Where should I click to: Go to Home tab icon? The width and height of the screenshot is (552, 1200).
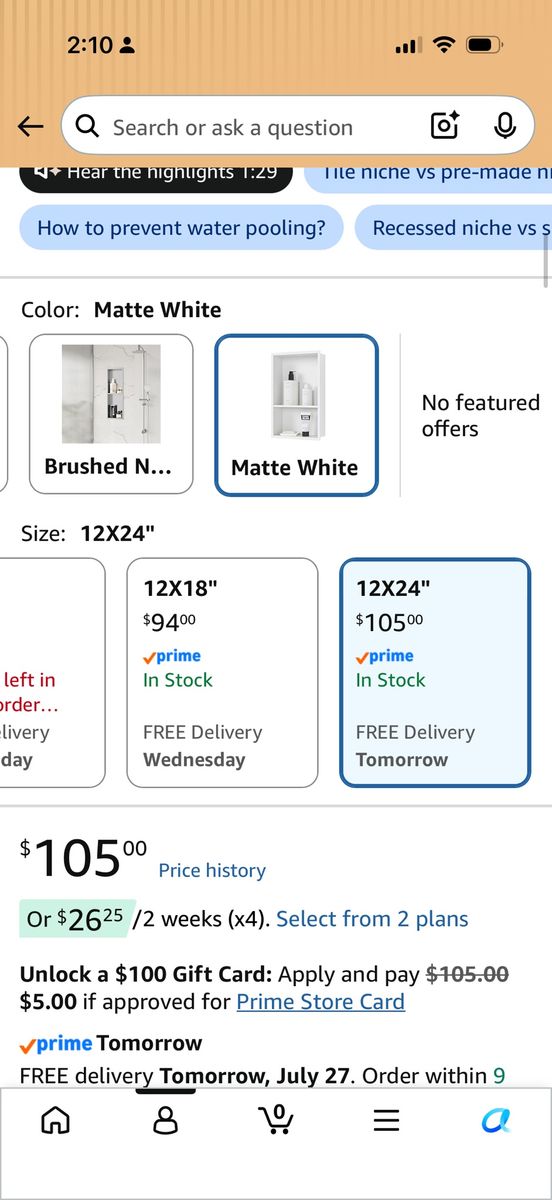click(x=56, y=1120)
